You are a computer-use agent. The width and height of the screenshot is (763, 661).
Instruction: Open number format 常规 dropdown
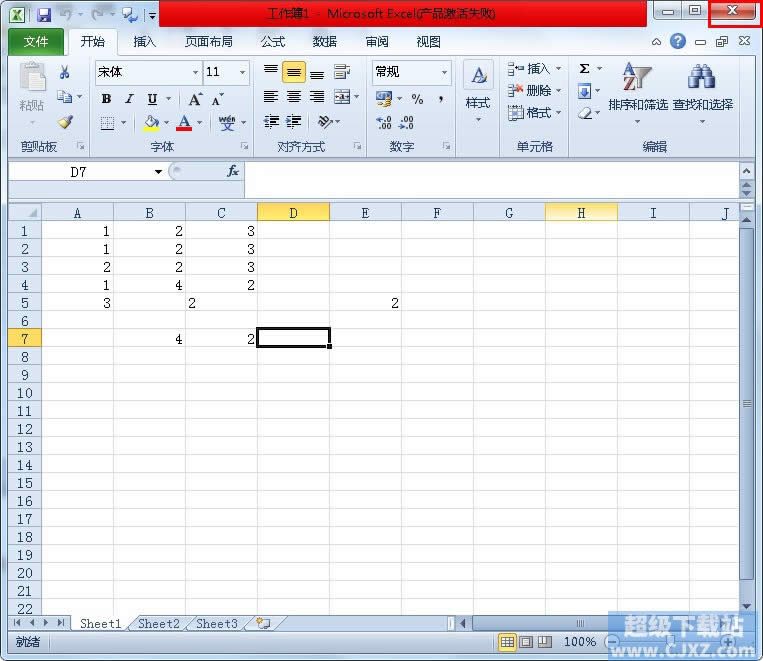[444, 72]
